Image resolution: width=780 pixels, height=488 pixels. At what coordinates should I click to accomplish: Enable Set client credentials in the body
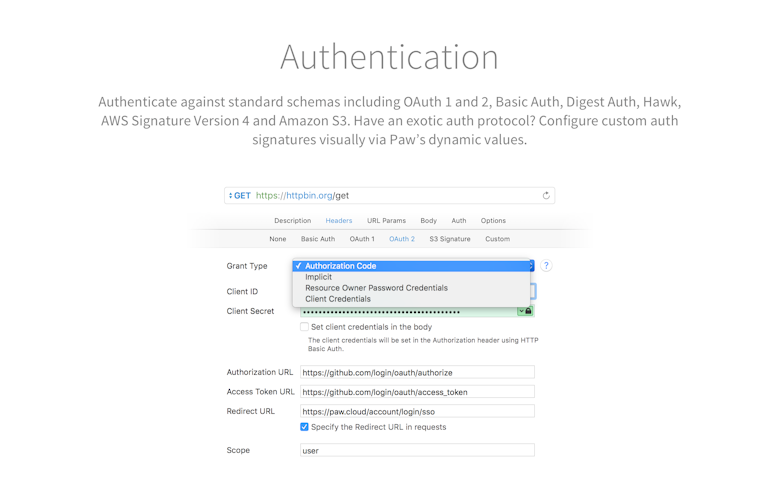tap(304, 327)
